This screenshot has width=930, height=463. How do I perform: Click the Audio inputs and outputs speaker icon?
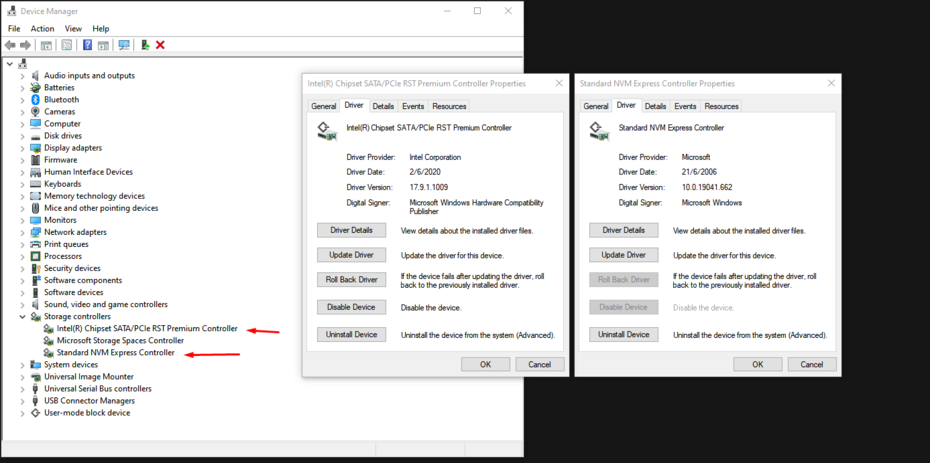pos(35,75)
